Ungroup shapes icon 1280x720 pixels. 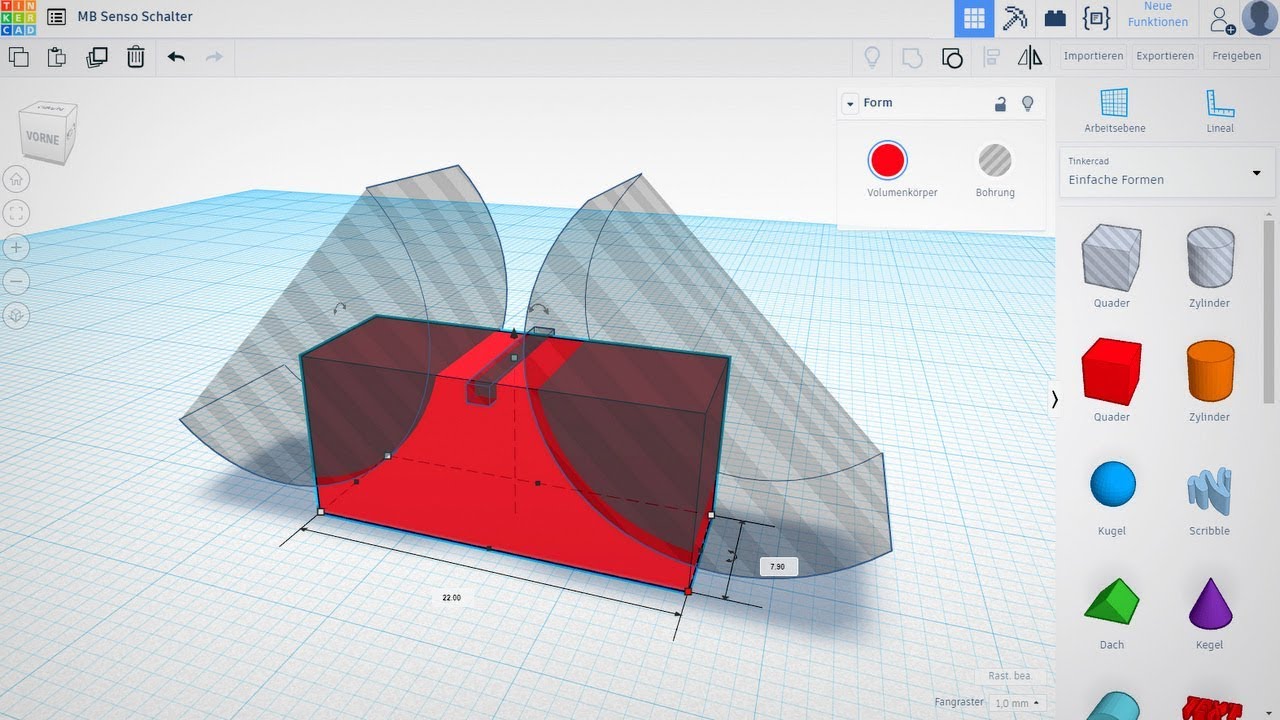[952, 57]
